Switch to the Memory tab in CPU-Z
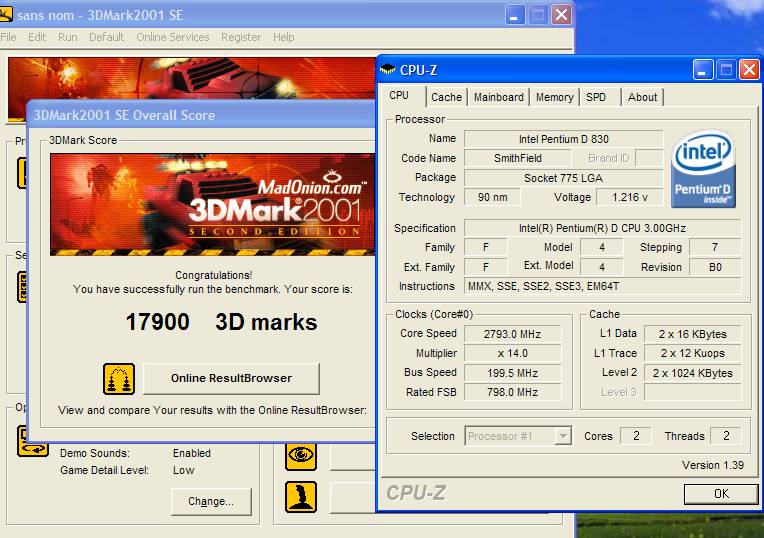The height and width of the screenshot is (538, 764). pyautogui.click(x=554, y=97)
